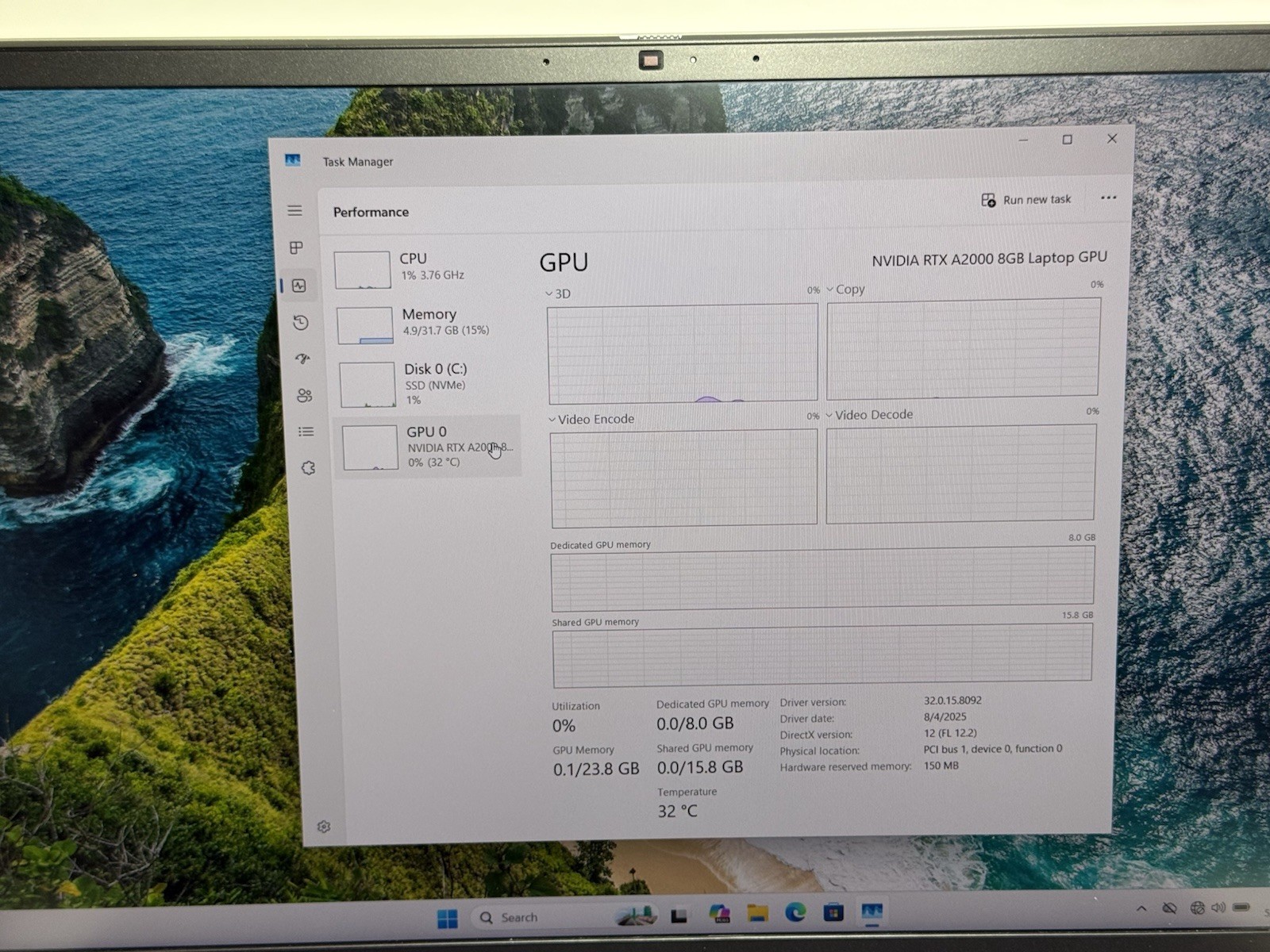Open the network globe tray icon

pyautogui.click(x=1197, y=908)
